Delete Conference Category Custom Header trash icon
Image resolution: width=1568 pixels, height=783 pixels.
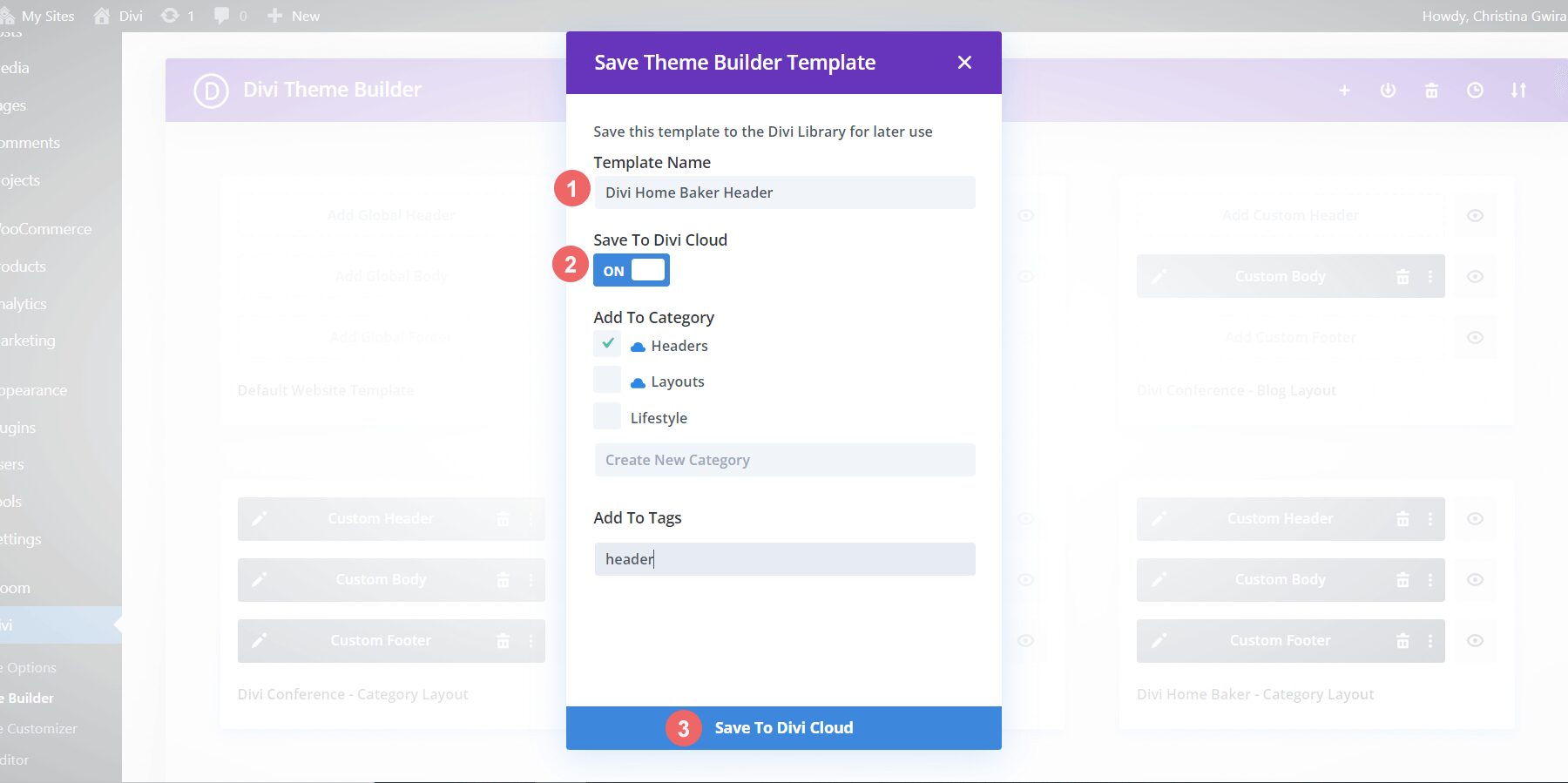(x=503, y=518)
